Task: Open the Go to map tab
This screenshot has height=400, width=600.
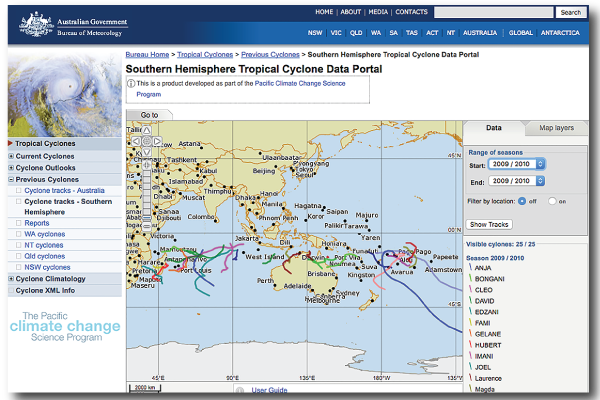Action: [x=149, y=115]
